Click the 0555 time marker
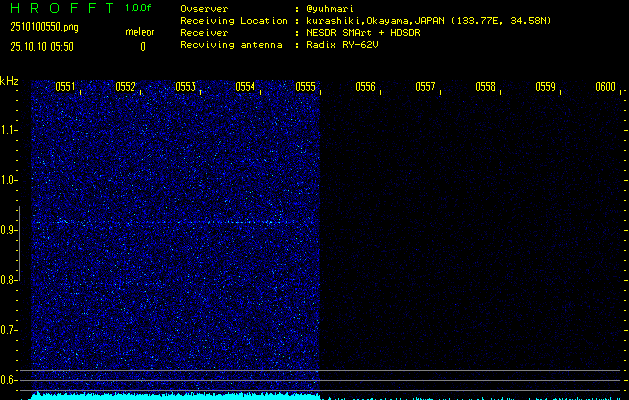629x400 pixels. click(305, 87)
